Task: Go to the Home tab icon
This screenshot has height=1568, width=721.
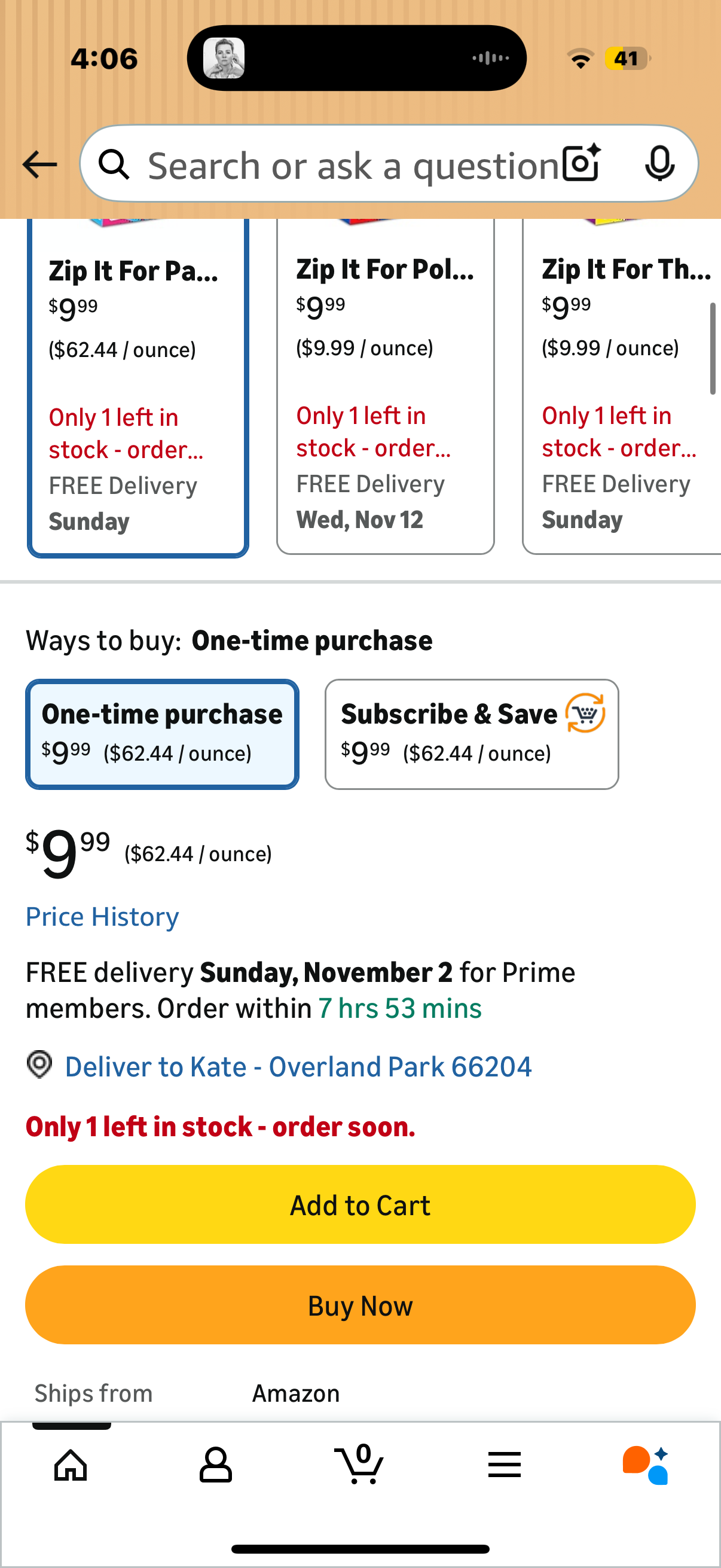Action: (71, 1465)
